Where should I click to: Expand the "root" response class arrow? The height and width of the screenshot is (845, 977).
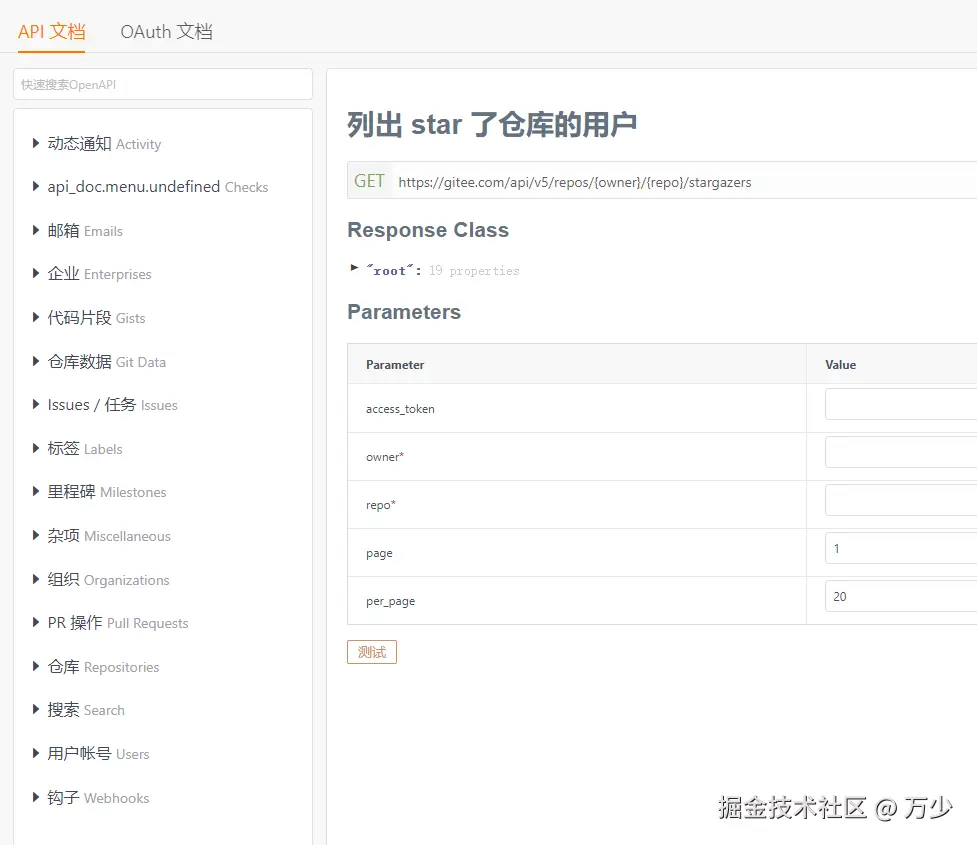[355, 268]
